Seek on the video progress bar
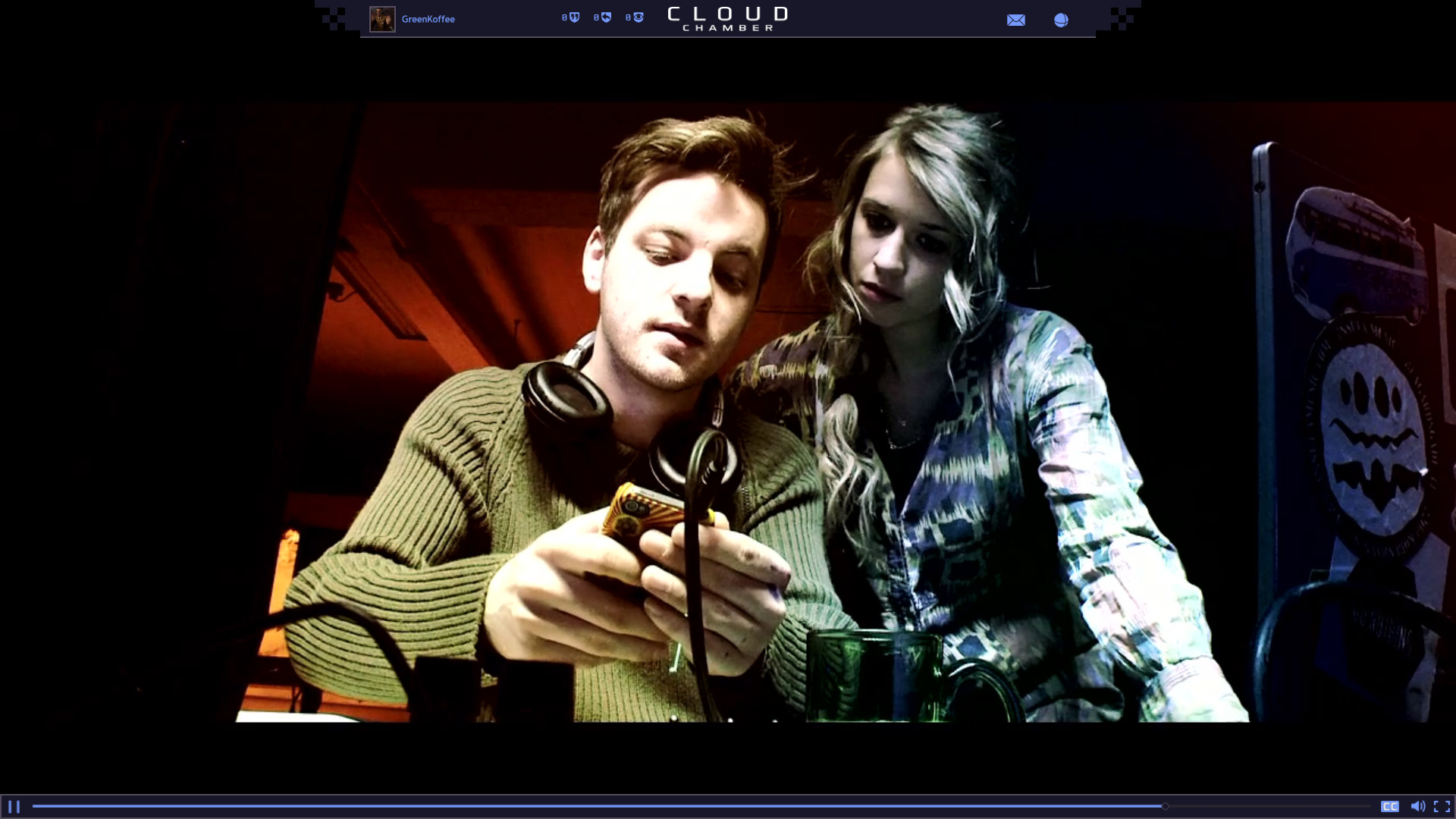This screenshot has width=1456, height=819. click(x=701, y=806)
